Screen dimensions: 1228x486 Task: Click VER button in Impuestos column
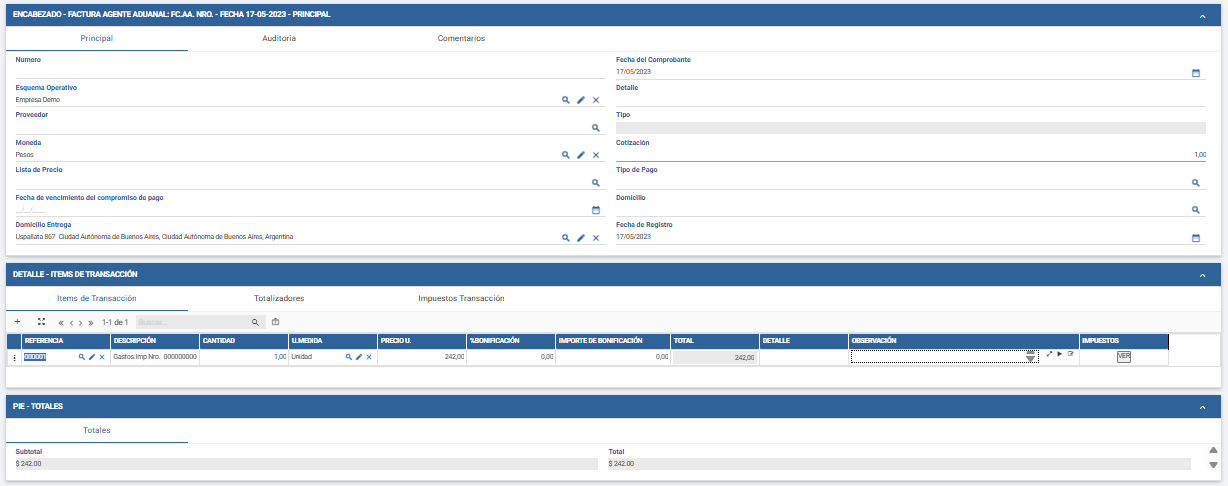1123,357
